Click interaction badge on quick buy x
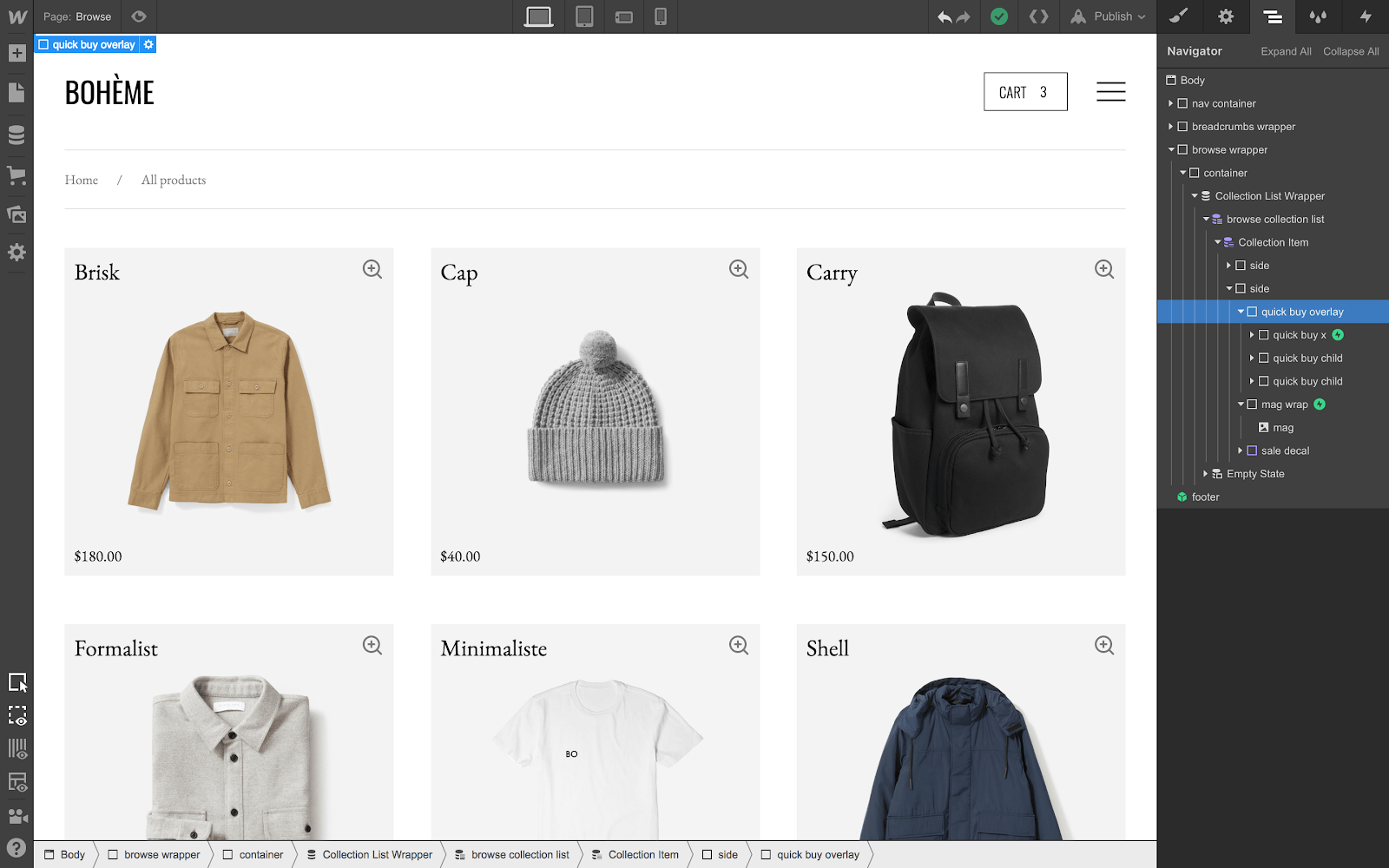Screen dimensions: 1389x868 click(x=1338, y=335)
